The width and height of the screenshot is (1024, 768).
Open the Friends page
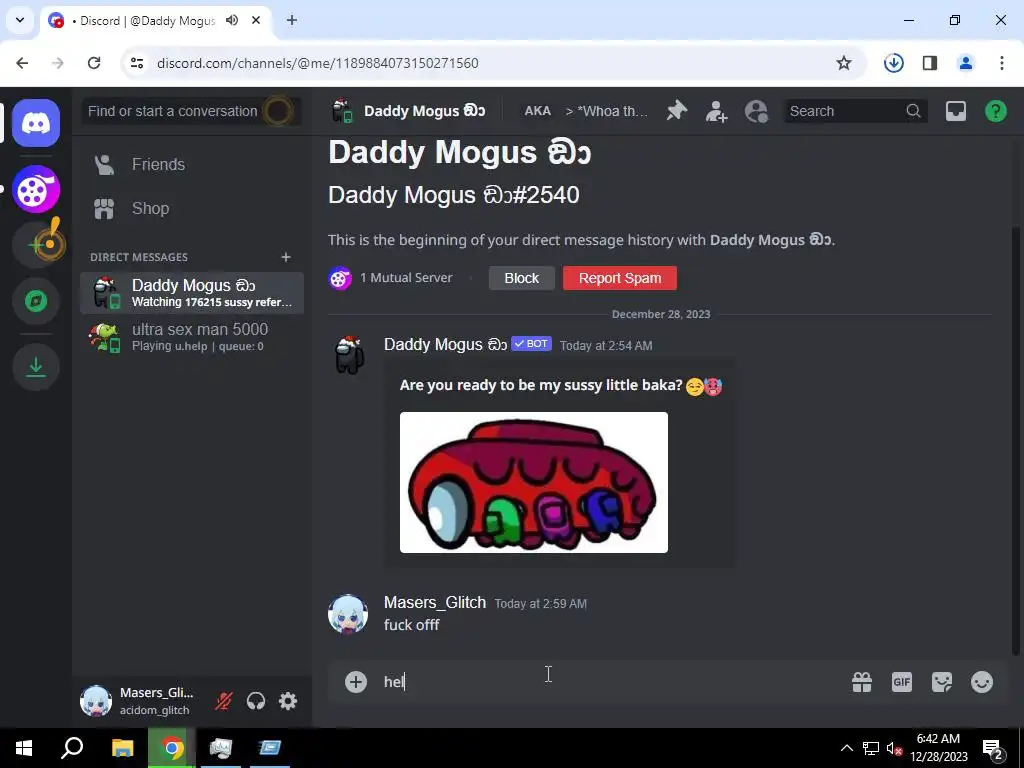pos(191,165)
